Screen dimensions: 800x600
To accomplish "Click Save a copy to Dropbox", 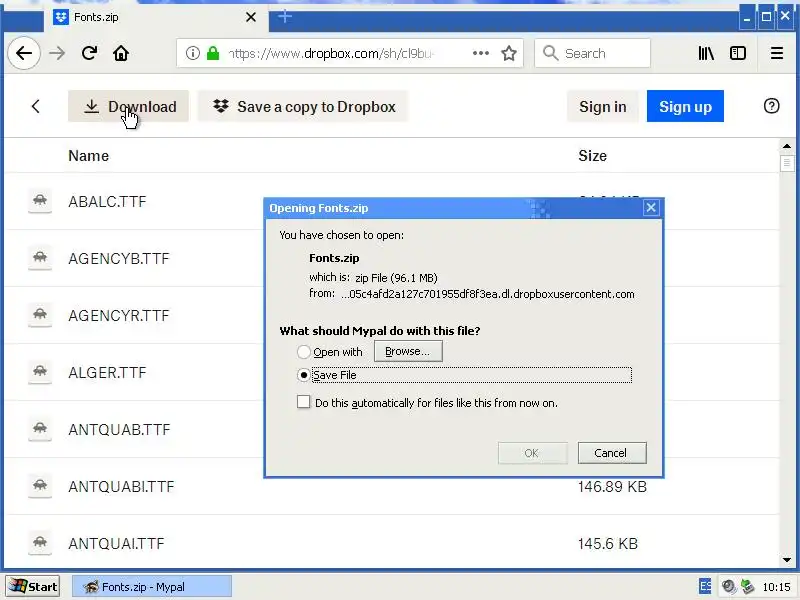I will tap(303, 106).
